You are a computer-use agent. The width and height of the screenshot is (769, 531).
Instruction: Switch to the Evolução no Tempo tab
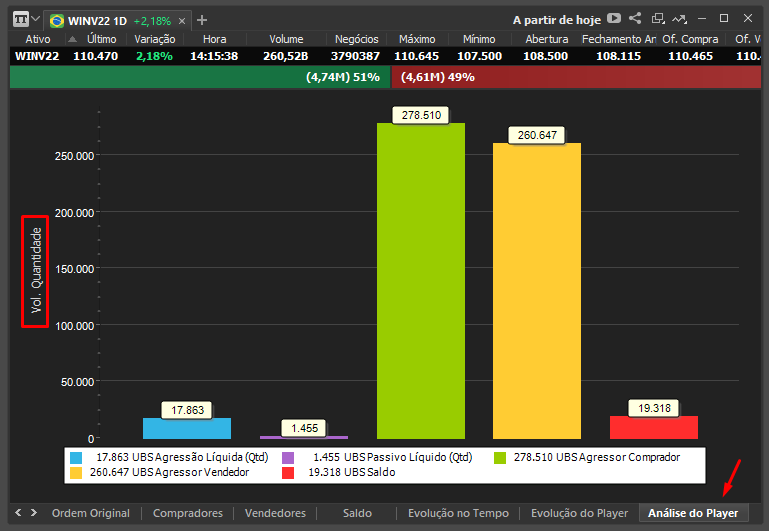[x=459, y=513]
